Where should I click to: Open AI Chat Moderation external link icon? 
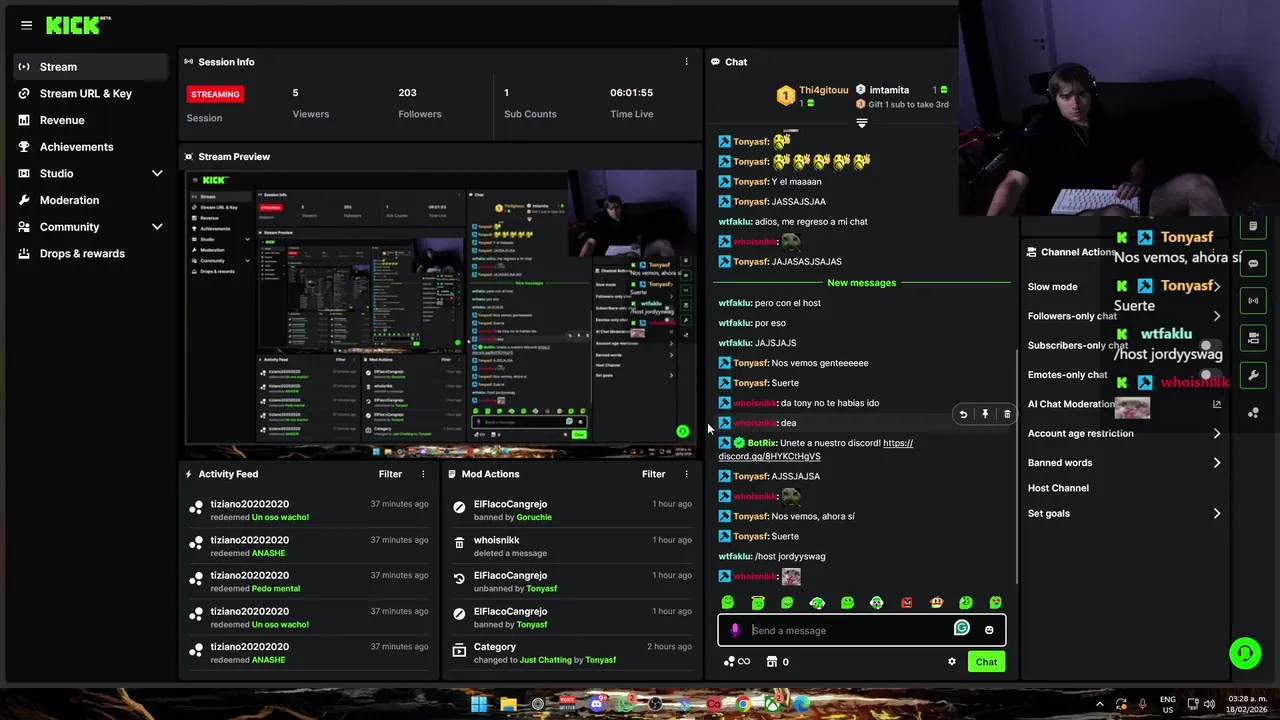coord(1217,404)
